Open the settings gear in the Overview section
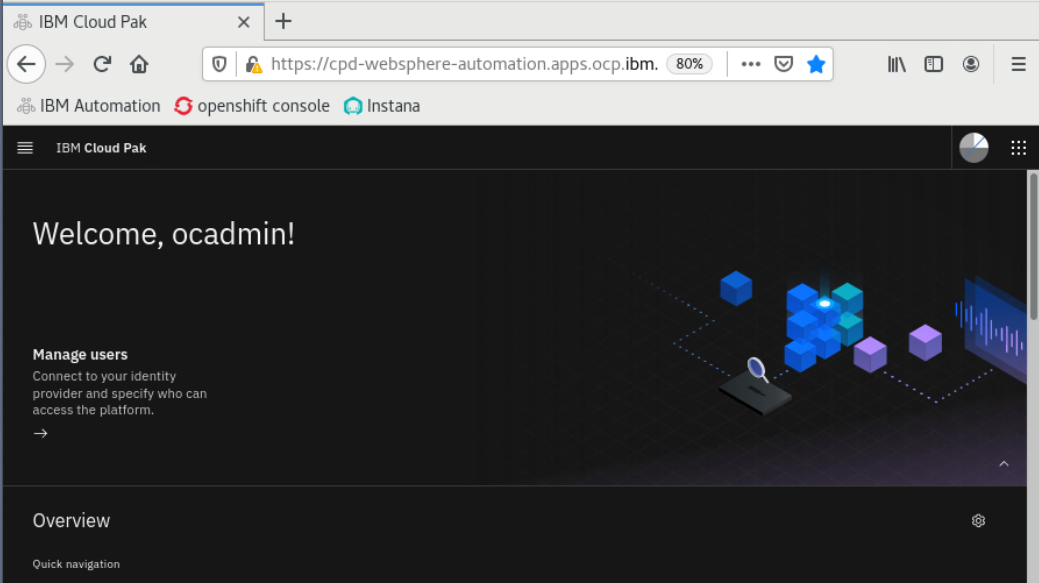 (x=978, y=520)
